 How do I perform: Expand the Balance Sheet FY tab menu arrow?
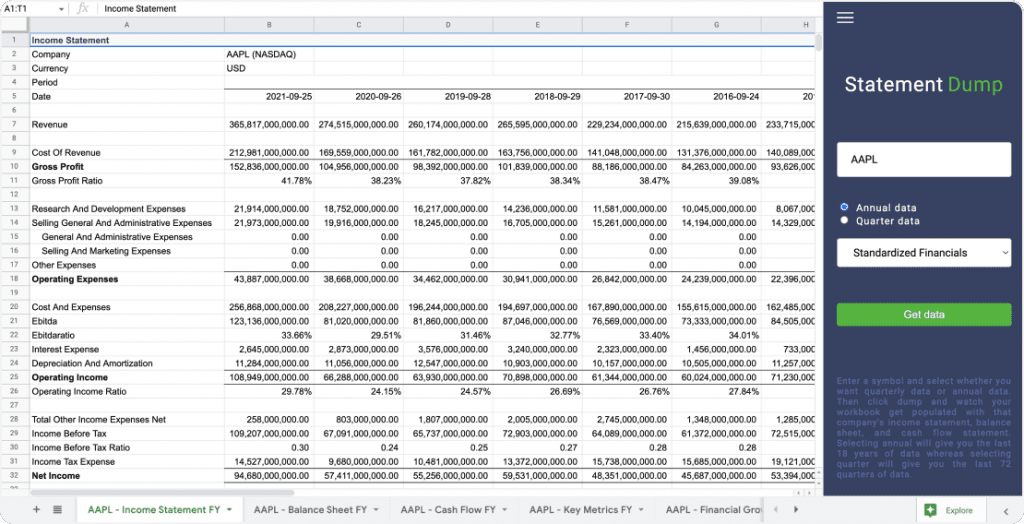tap(376, 510)
